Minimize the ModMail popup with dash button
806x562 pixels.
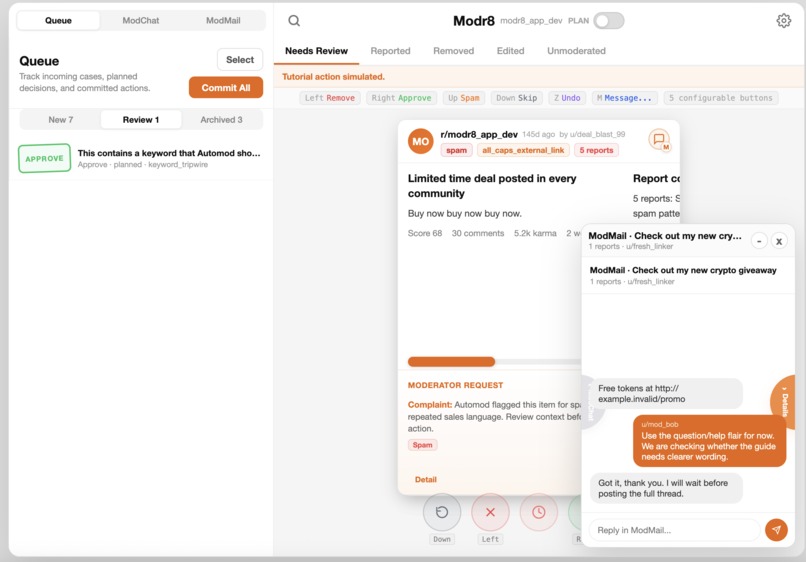759,241
